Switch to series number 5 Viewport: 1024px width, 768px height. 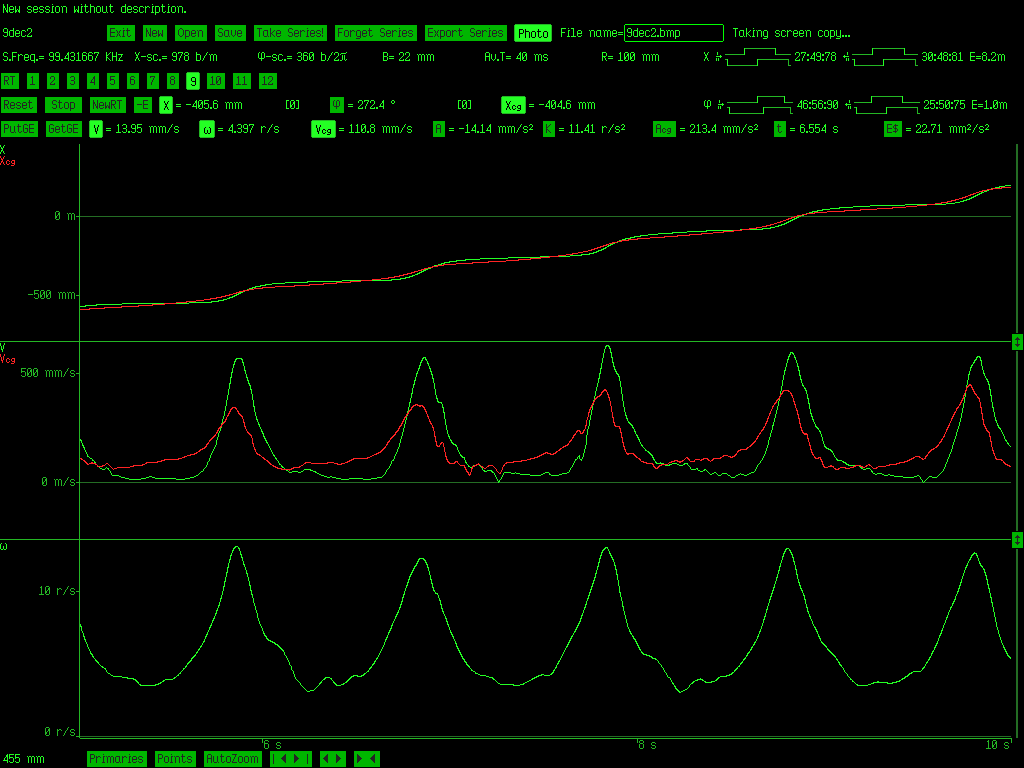click(112, 81)
